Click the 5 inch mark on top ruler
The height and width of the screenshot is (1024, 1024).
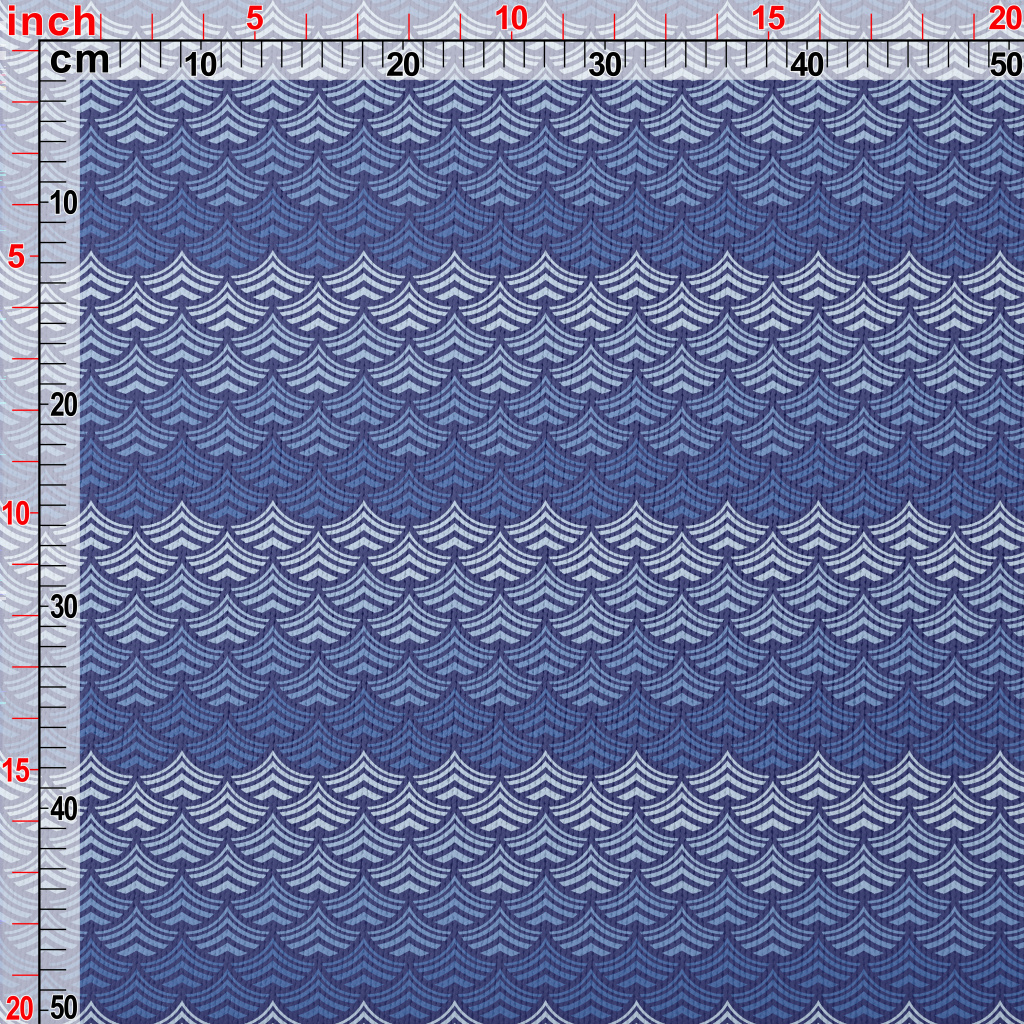coord(255,19)
